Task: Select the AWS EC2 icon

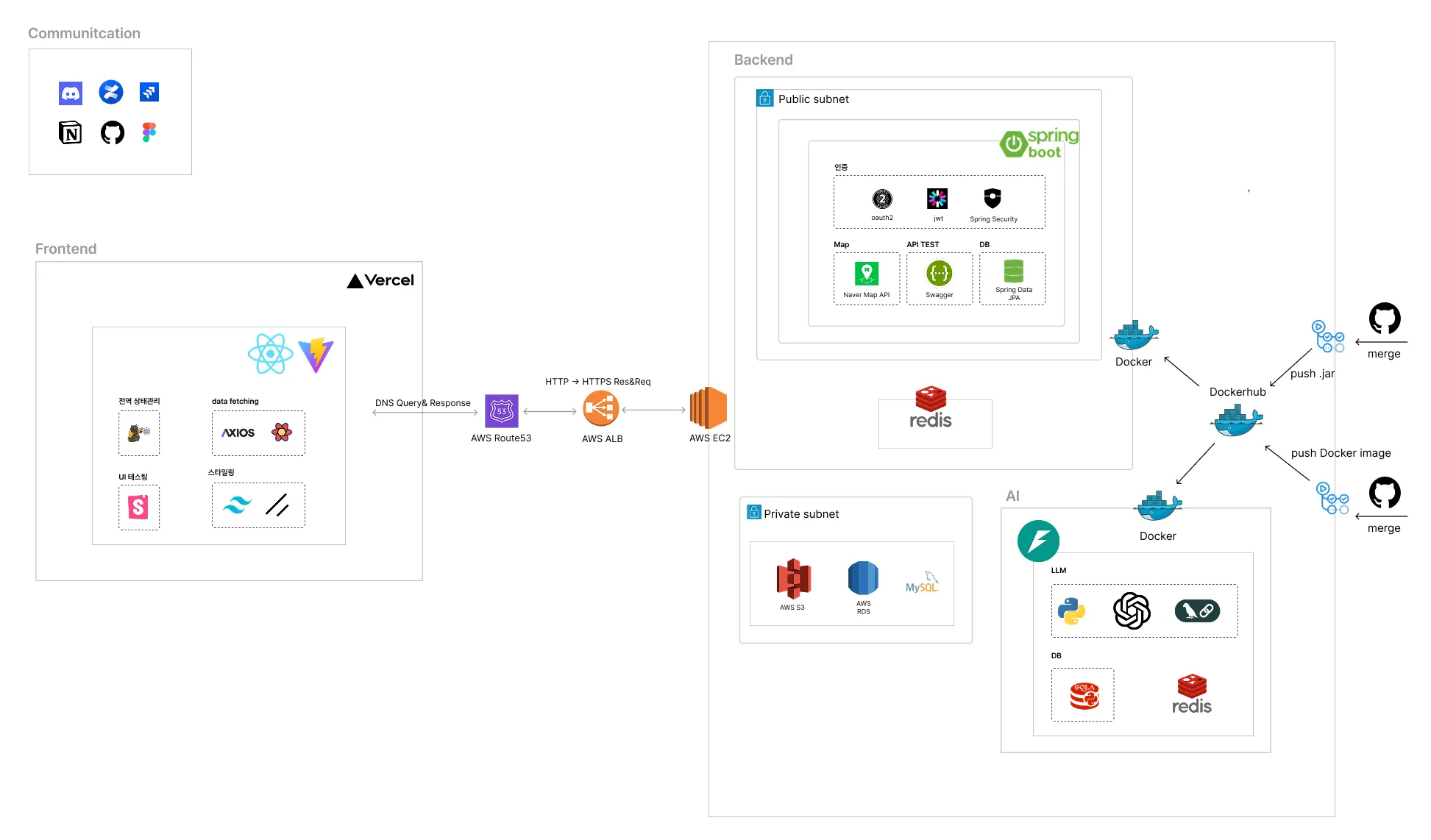Action: point(709,408)
